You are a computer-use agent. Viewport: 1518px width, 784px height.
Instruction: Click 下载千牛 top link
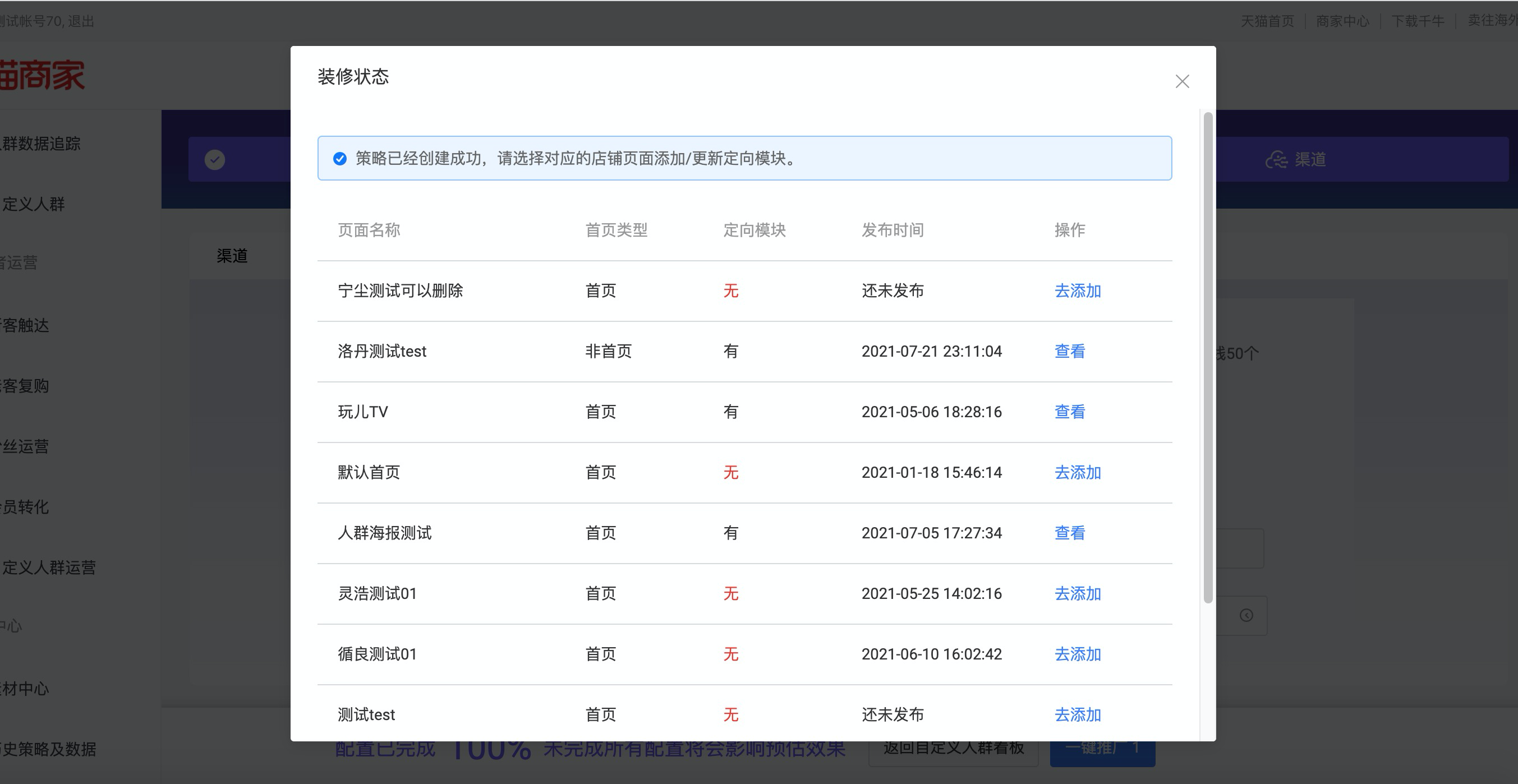click(x=1417, y=21)
